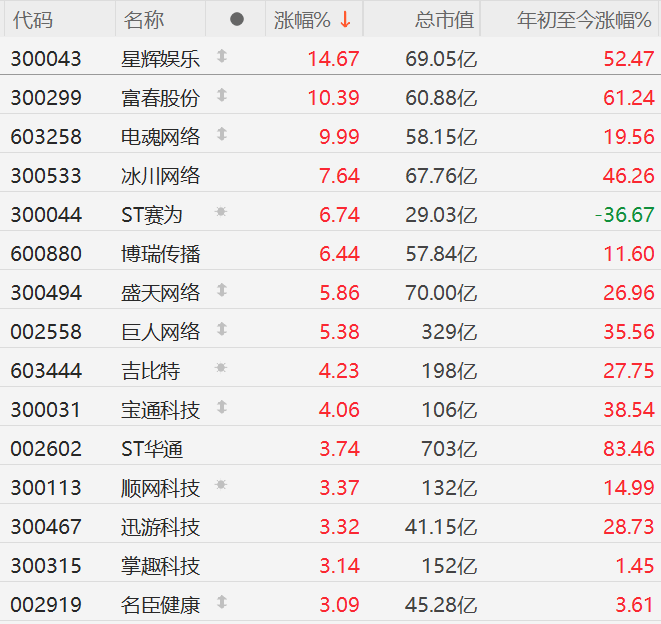The width and height of the screenshot is (661, 624).
Task: Select stock name 星辉娱乐
Action: (160, 59)
